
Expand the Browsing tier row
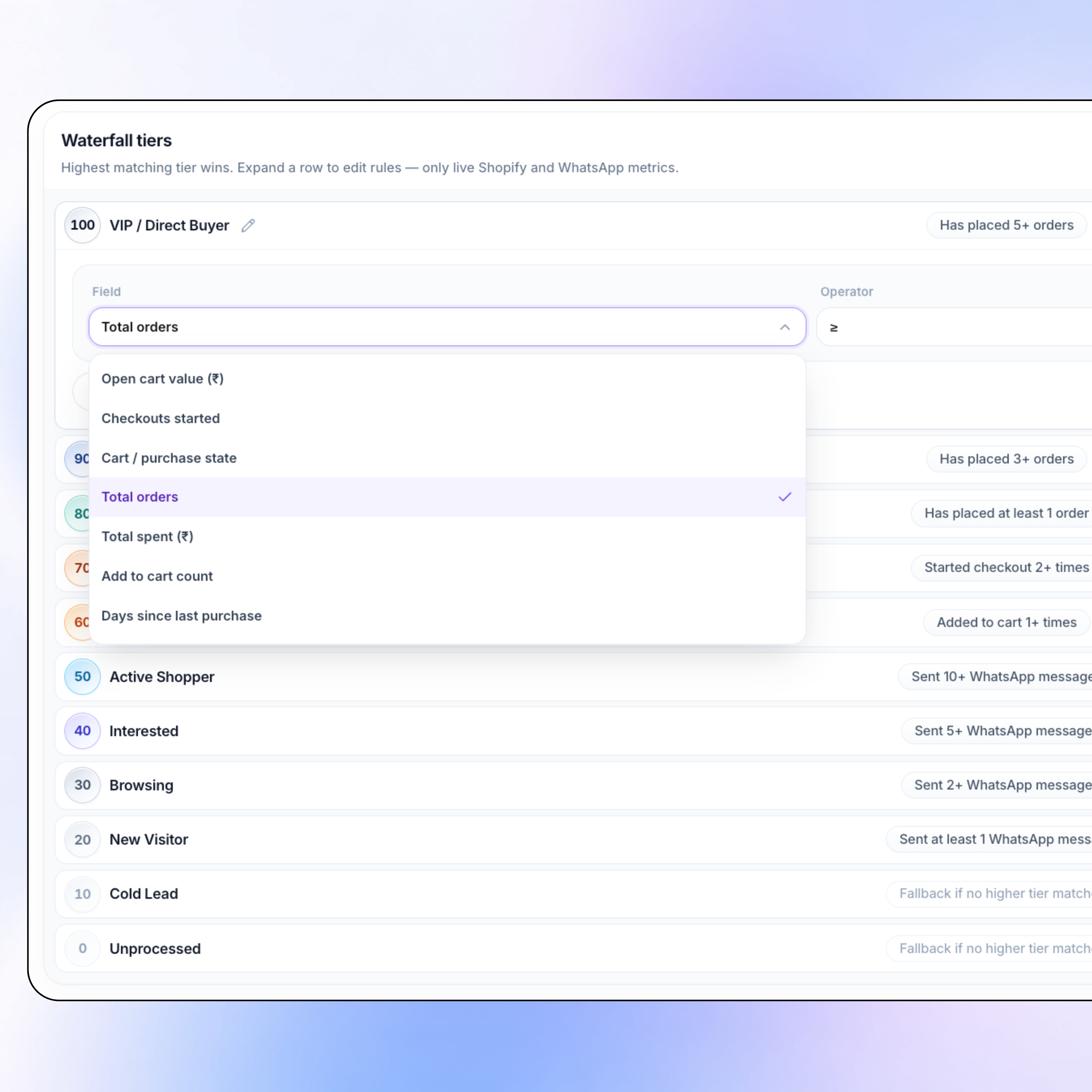pos(573,785)
